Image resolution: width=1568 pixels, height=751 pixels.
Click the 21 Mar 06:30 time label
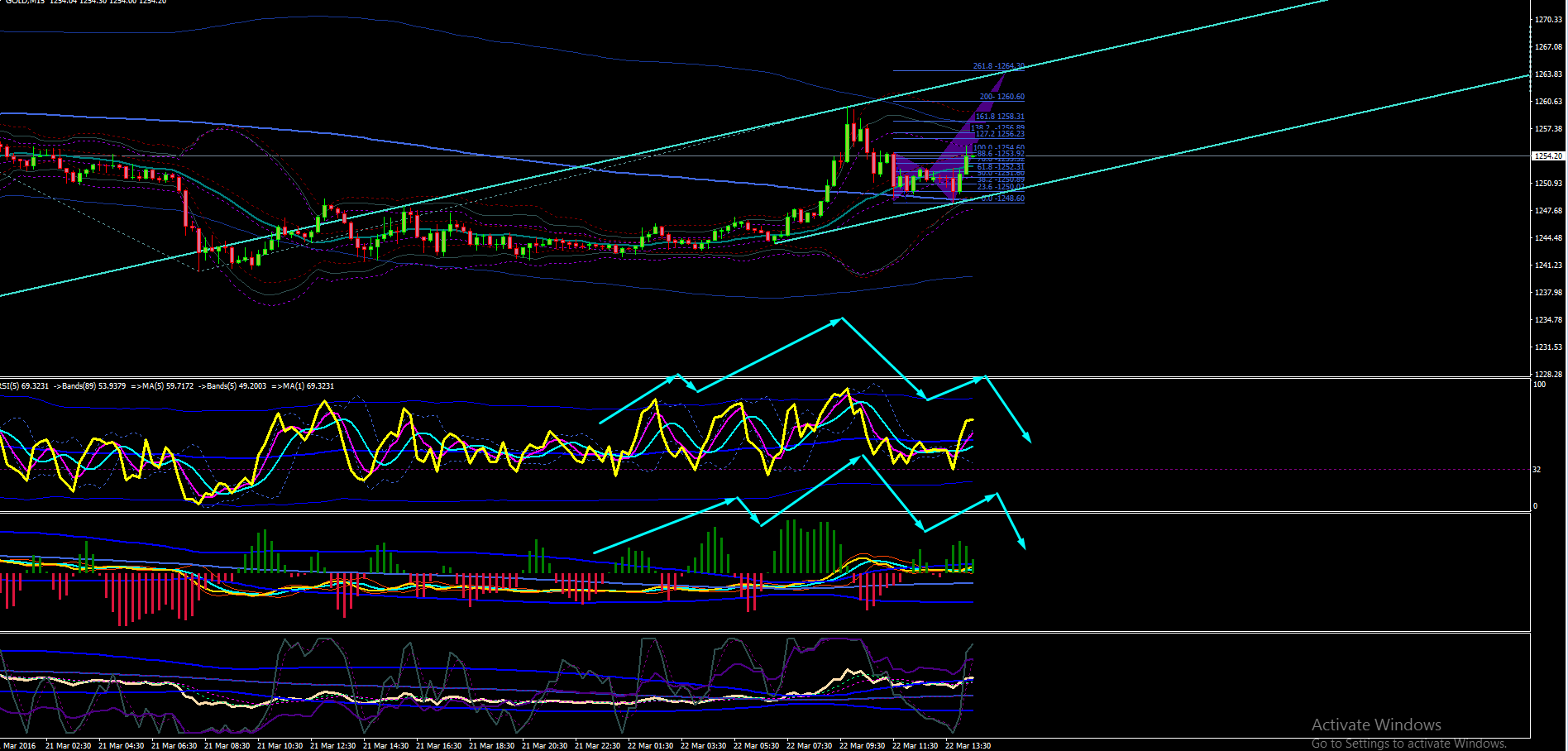tap(174, 746)
